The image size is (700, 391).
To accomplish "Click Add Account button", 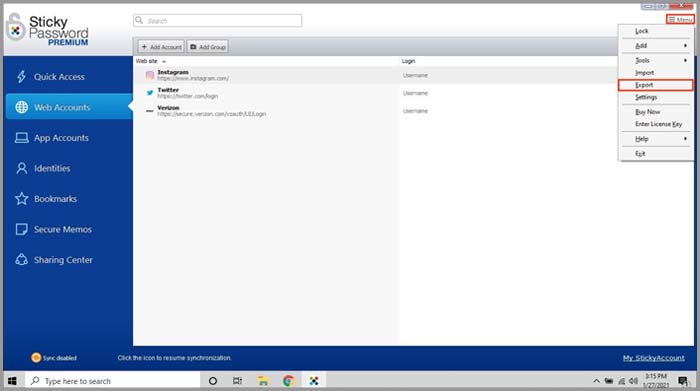I will tap(161, 46).
